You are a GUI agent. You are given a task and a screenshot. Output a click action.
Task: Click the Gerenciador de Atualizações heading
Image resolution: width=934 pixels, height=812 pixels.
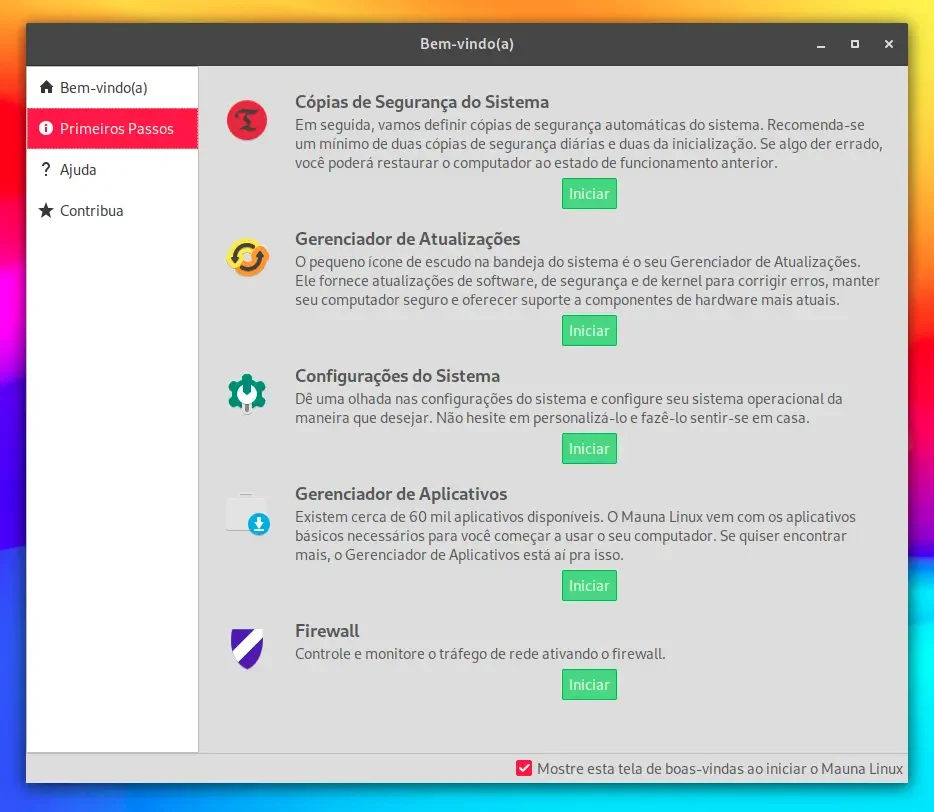pyautogui.click(x=407, y=239)
